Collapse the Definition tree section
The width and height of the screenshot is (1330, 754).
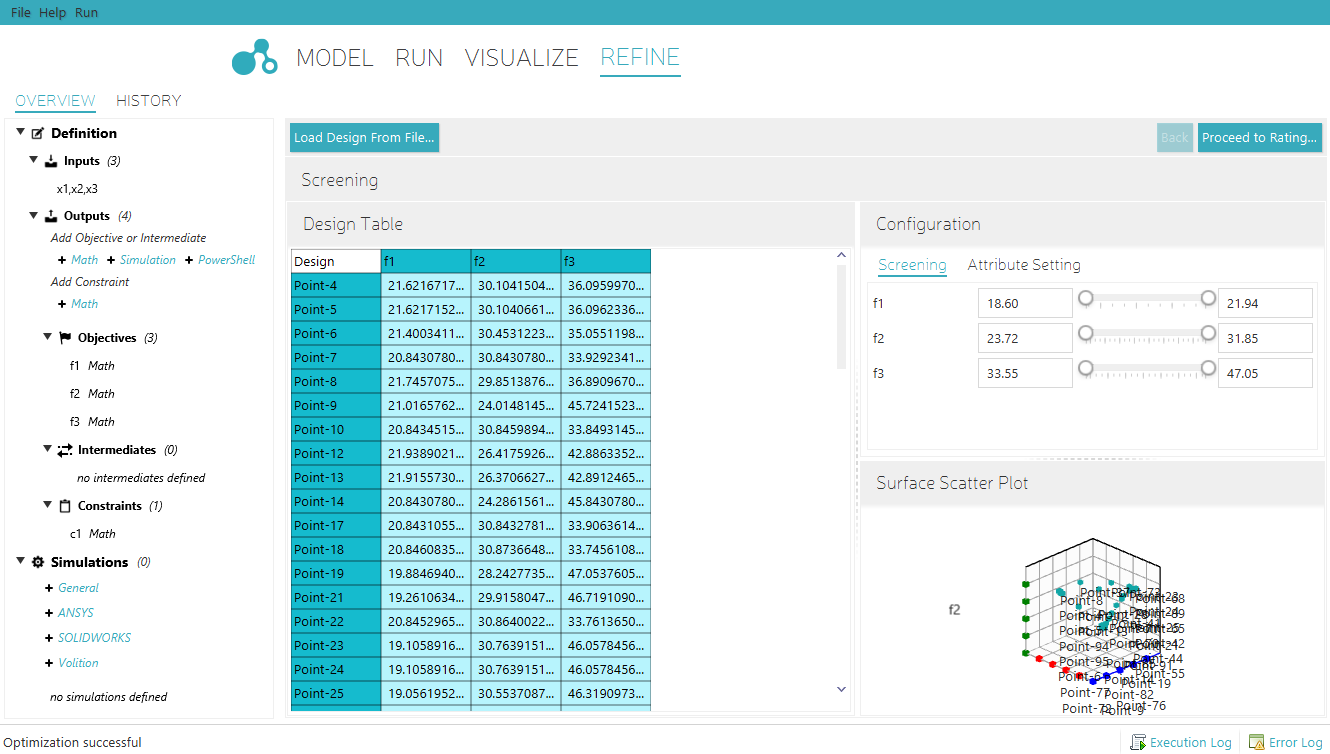[x=21, y=133]
